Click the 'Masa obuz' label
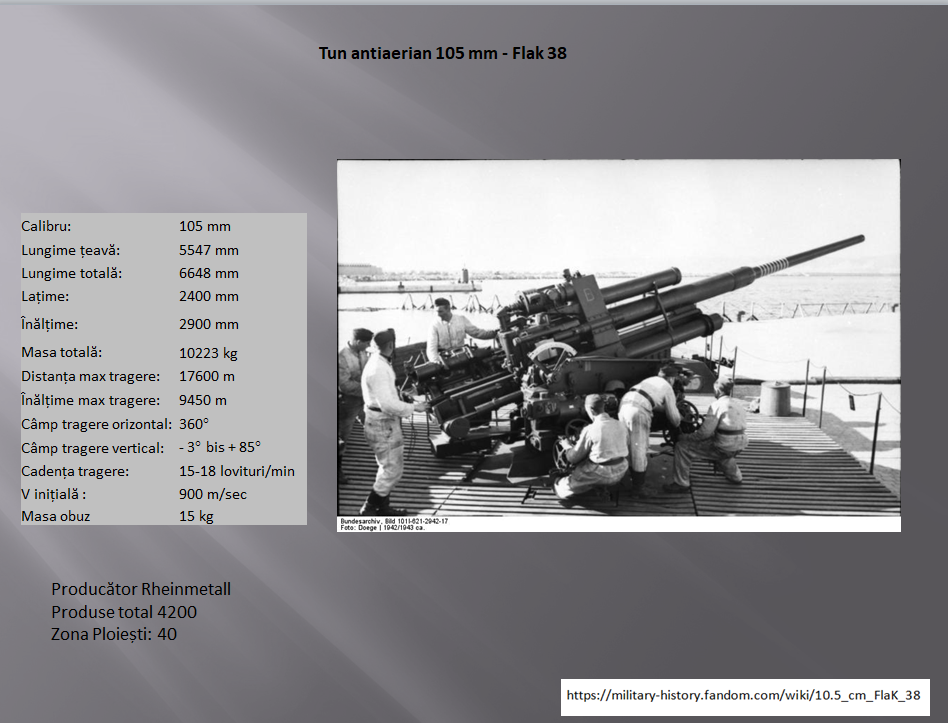The height and width of the screenshot is (723, 948). coord(56,516)
